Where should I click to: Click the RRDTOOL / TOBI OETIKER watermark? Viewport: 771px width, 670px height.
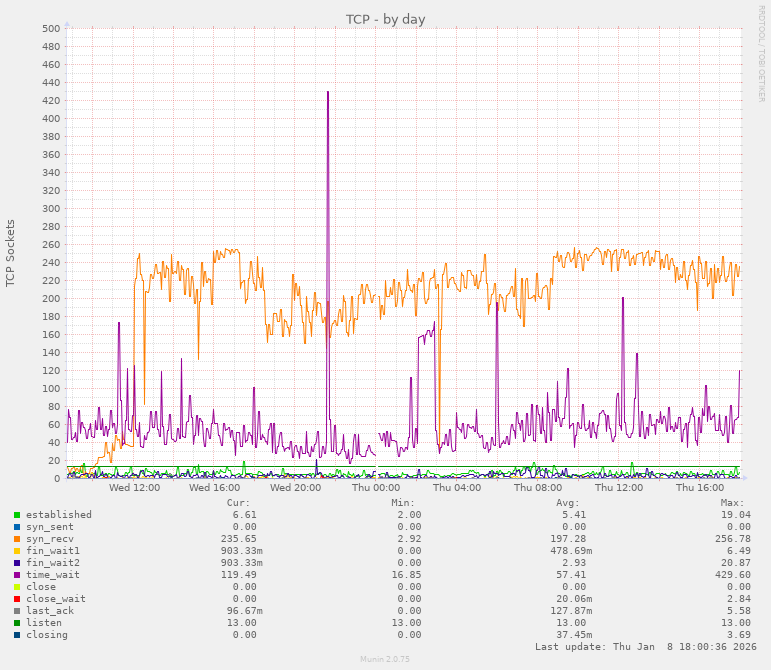(761, 53)
